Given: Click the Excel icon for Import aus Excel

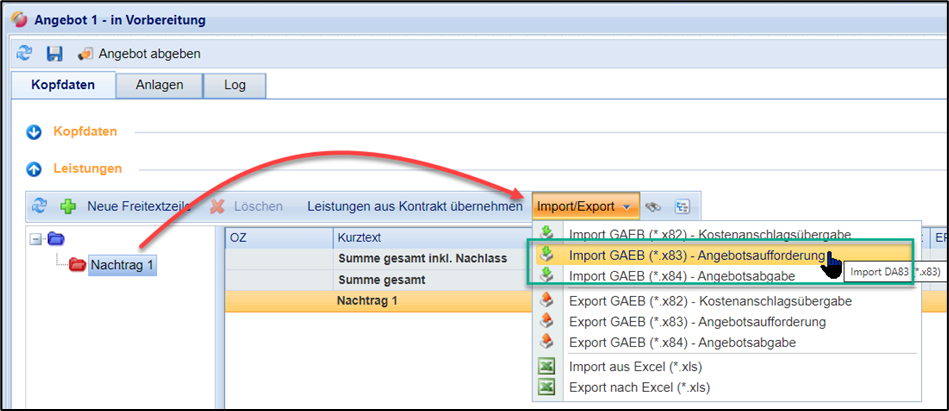Looking at the screenshot, I should pos(547,366).
